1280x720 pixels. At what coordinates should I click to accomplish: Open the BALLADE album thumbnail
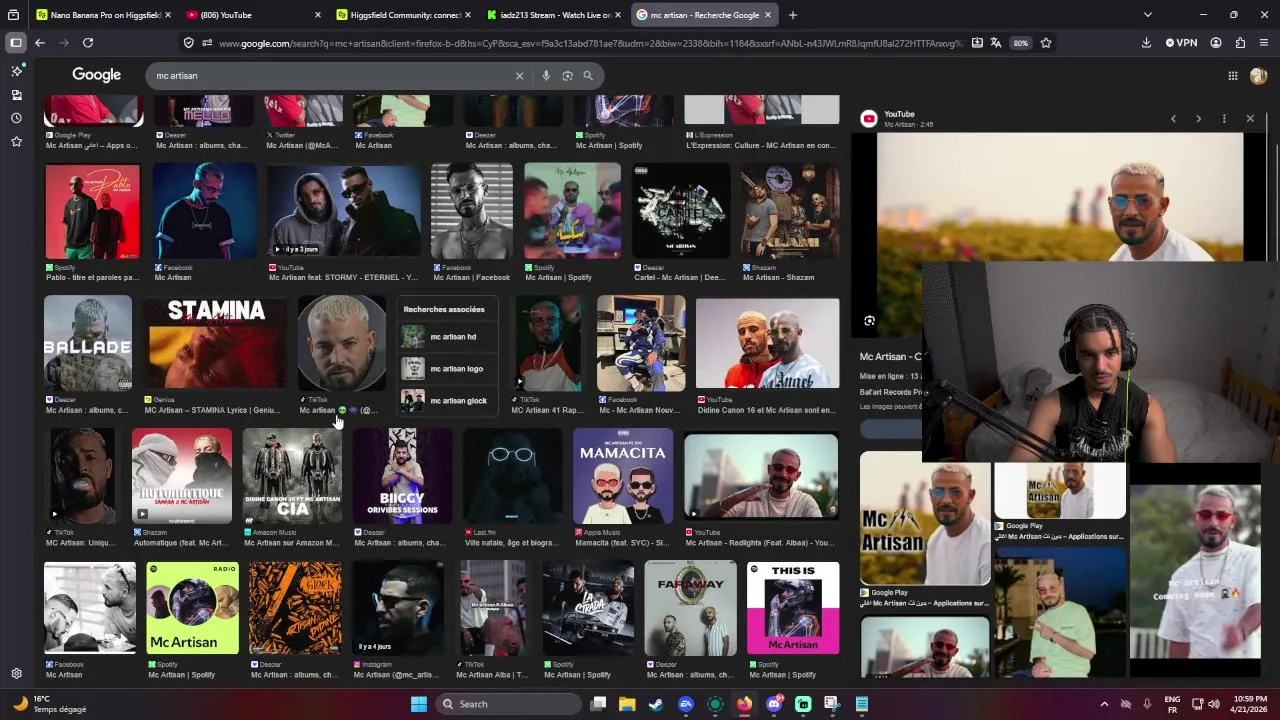[x=88, y=343]
